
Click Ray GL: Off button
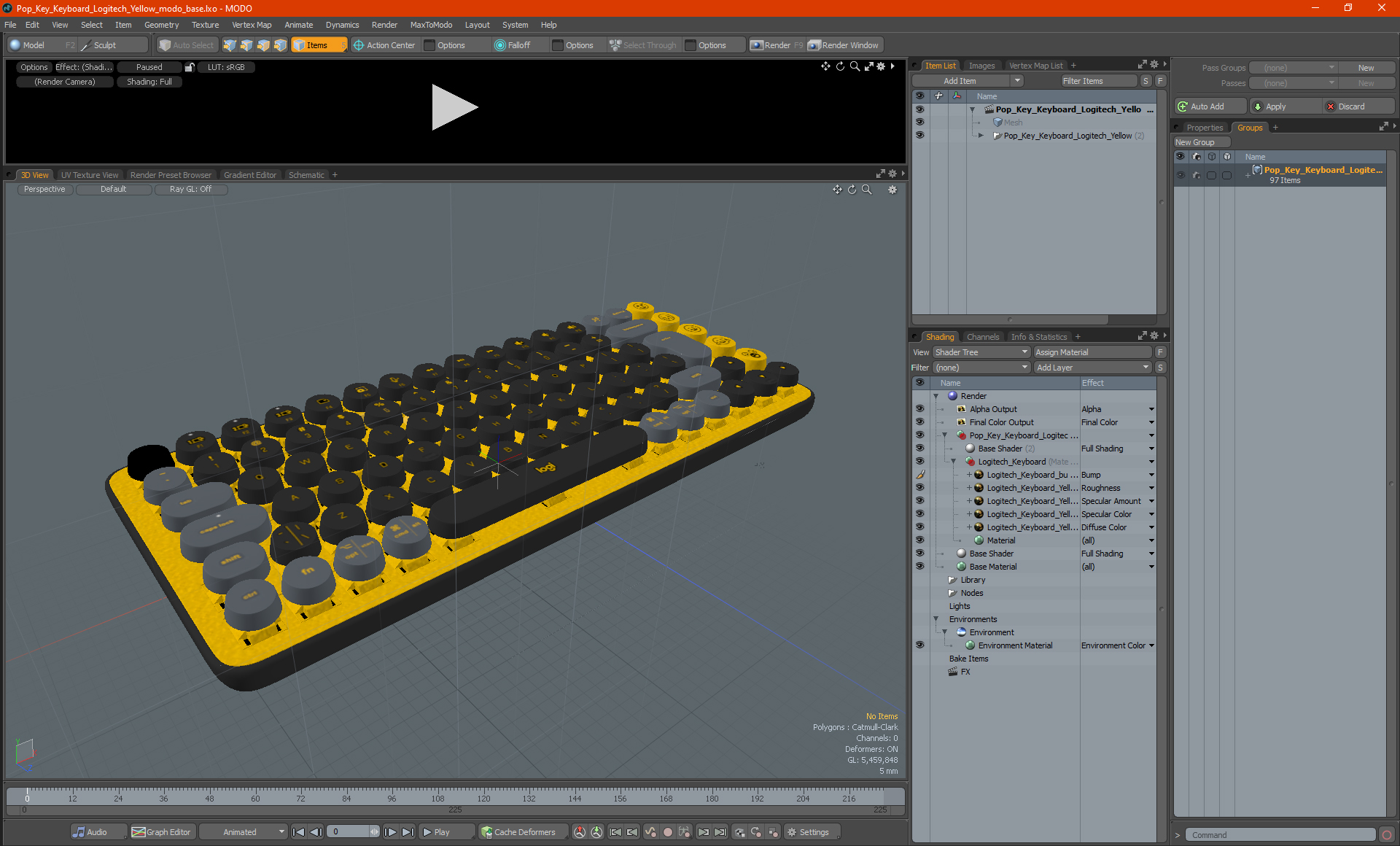190,189
